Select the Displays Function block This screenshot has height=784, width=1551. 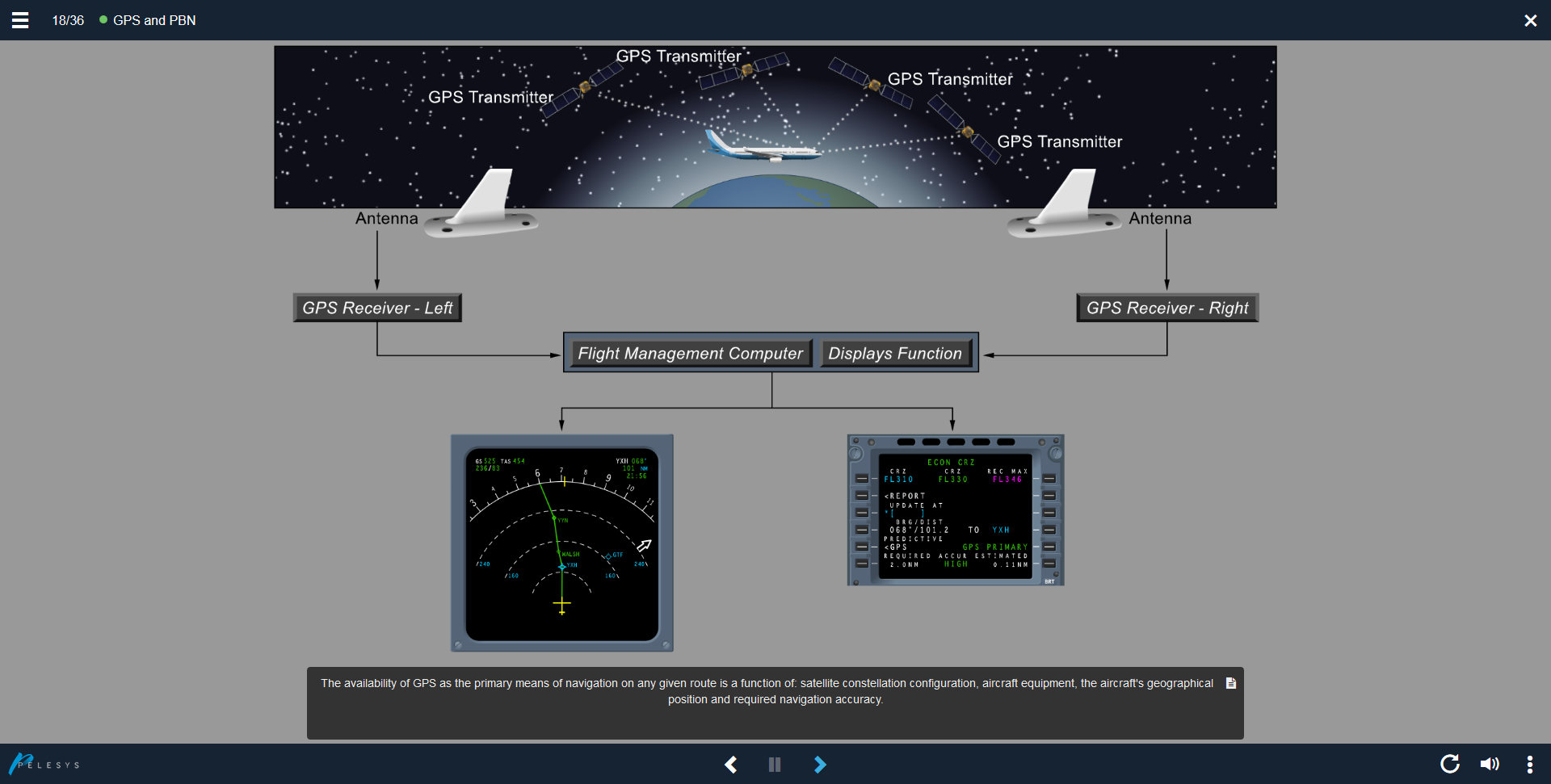coord(895,353)
